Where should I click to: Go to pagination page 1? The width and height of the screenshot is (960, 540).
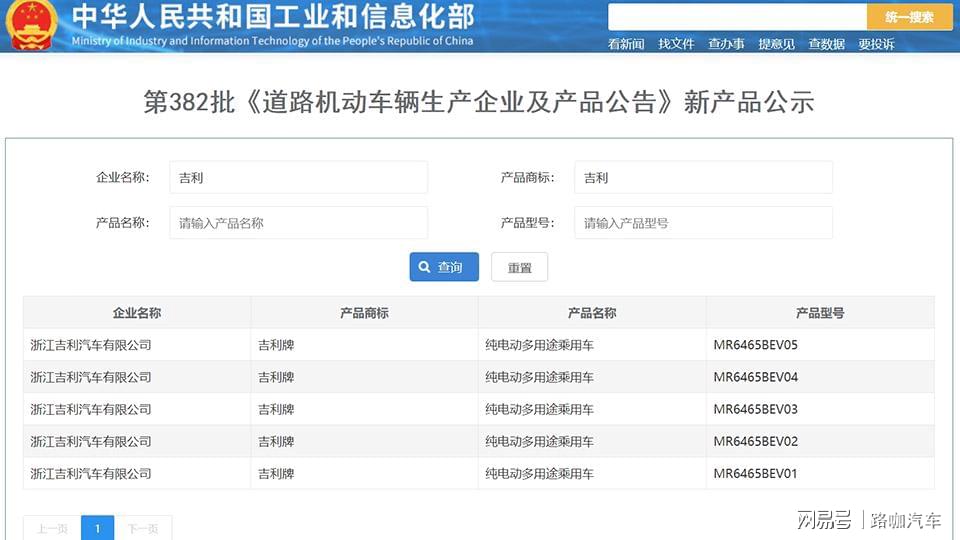pyautogui.click(x=97, y=528)
